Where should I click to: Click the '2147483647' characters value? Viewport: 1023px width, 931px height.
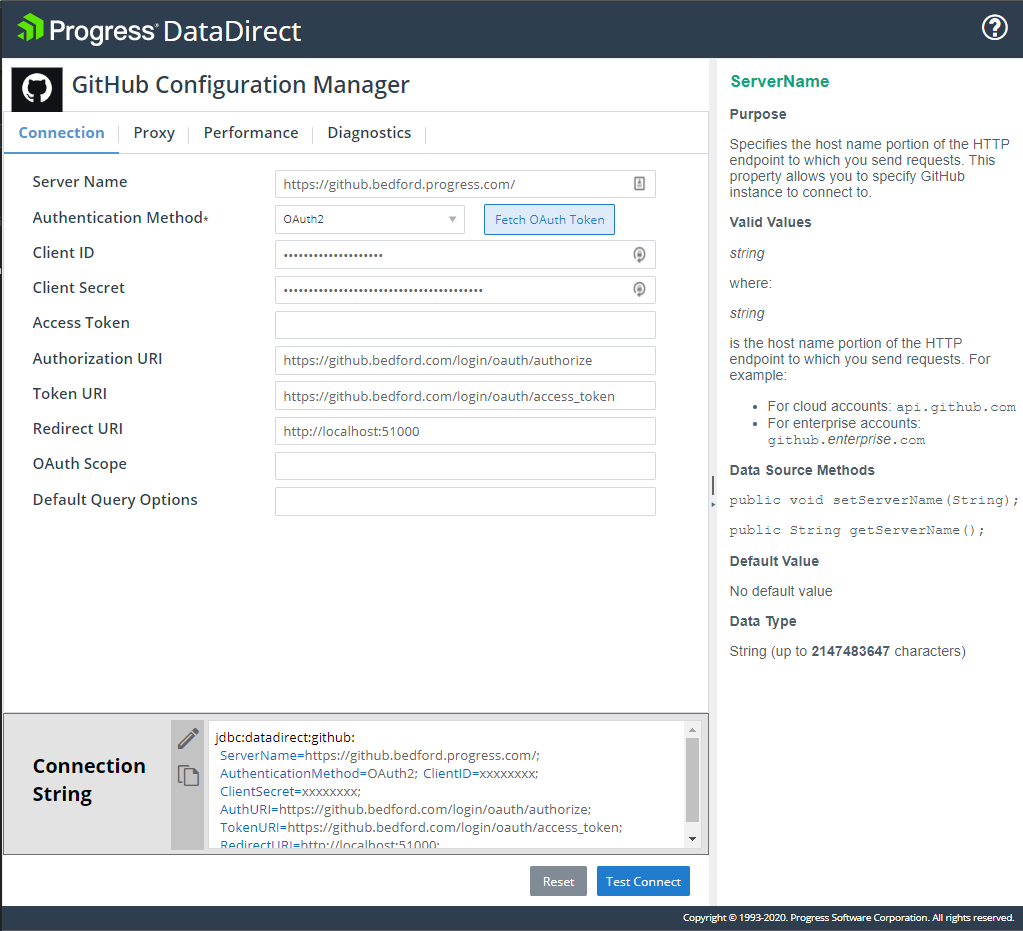(850, 651)
